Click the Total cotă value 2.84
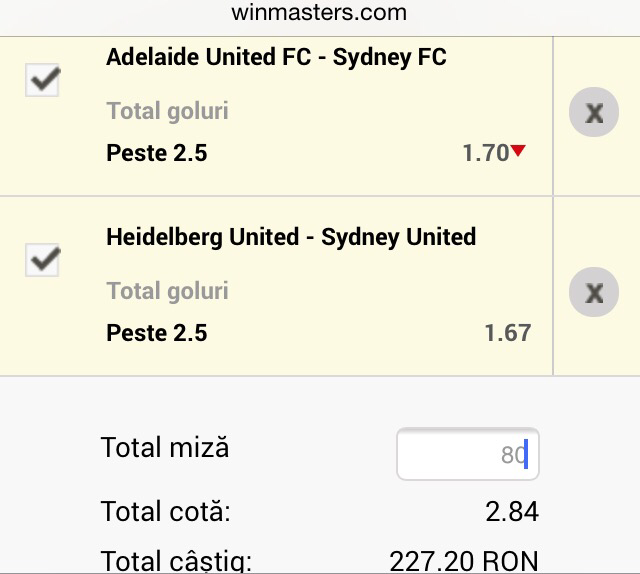Screen dimensions: 640x574 511,513
